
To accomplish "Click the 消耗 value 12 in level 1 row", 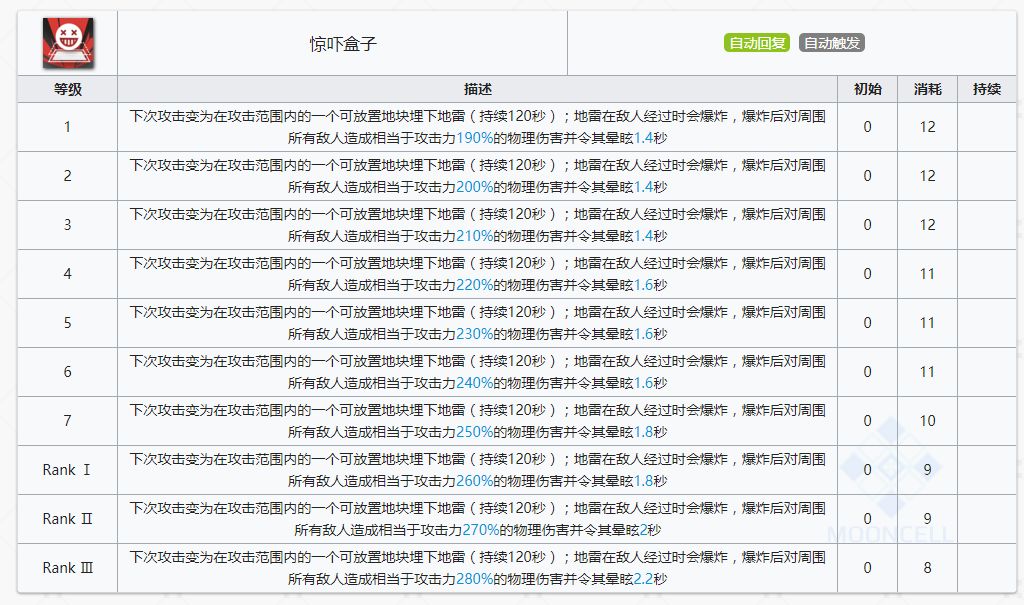I will pos(927,127).
